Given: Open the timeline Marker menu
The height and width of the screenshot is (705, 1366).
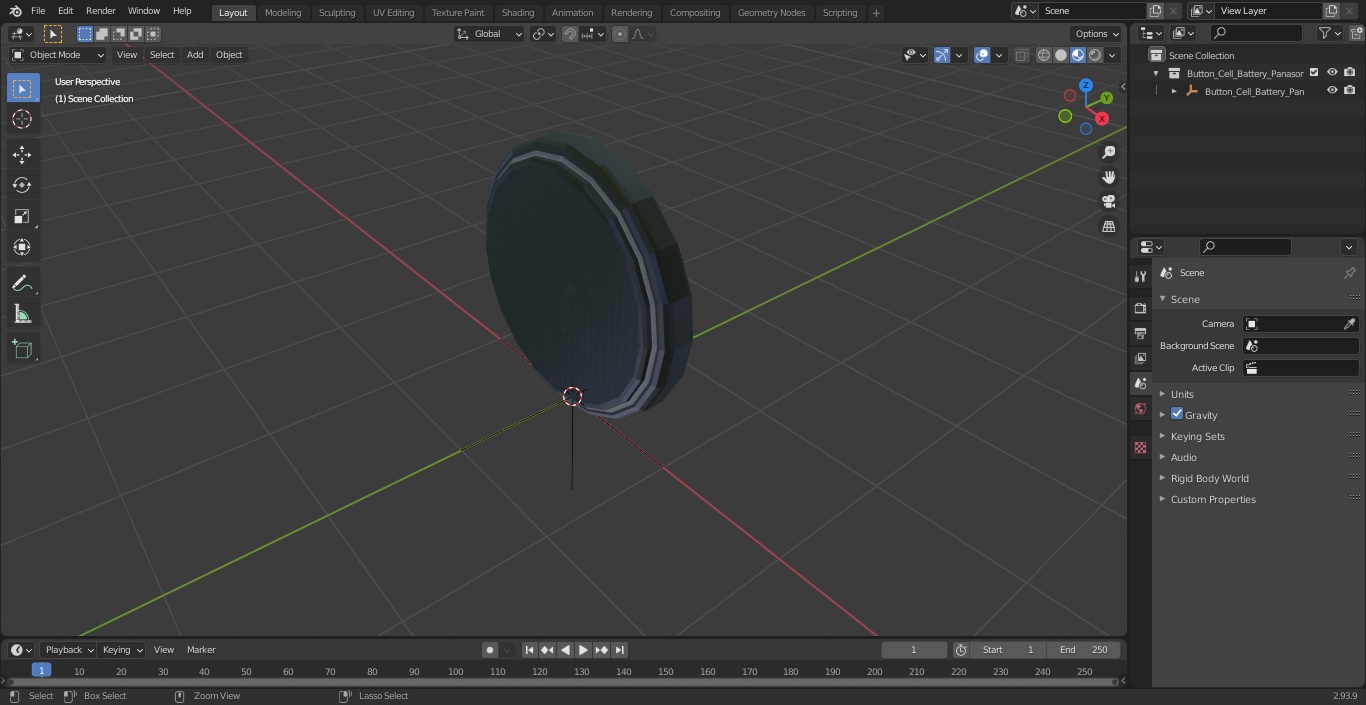Looking at the screenshot, I should pyautogui.click(x=201, y=650).
